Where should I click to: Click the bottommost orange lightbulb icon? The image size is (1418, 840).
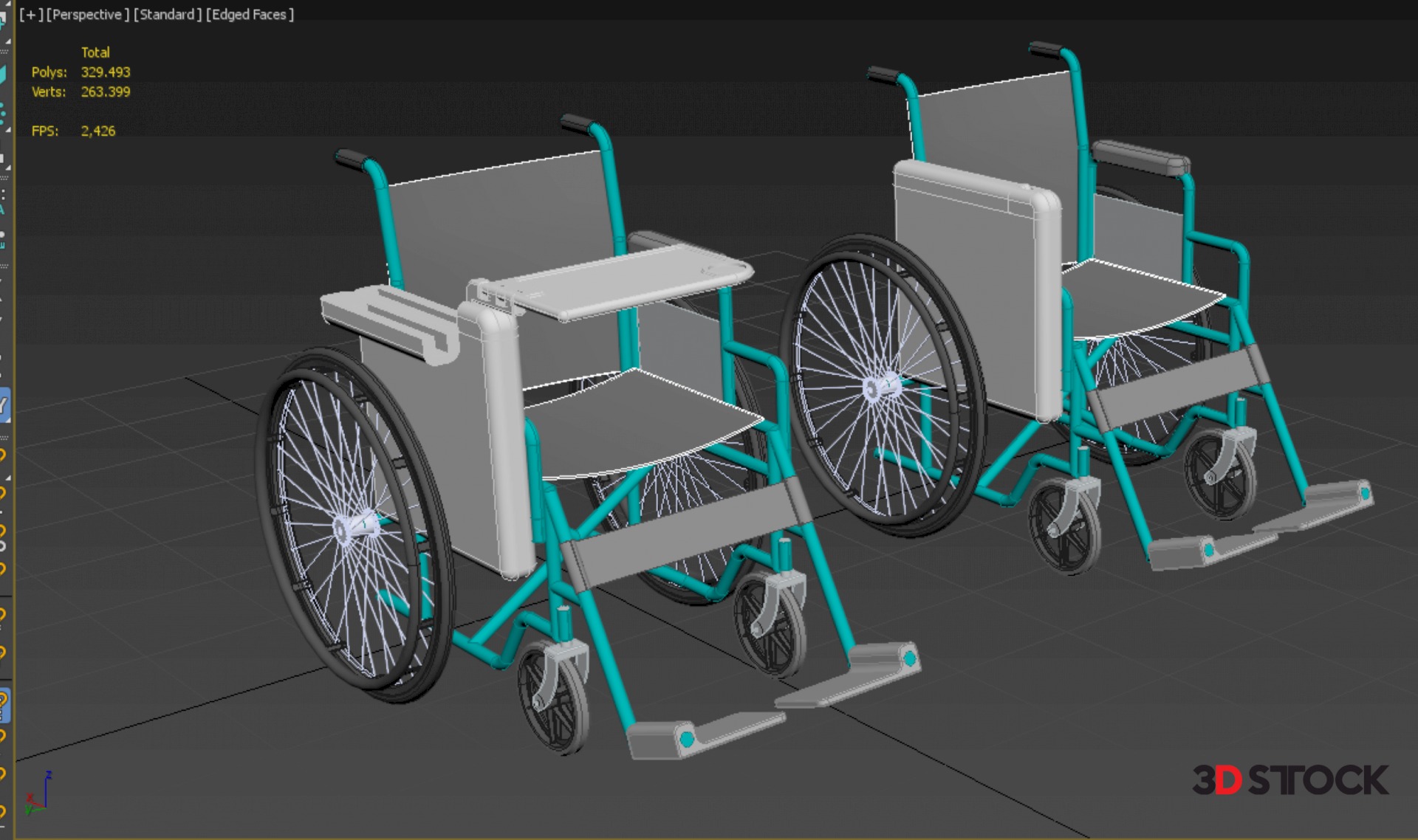click(3, 812)
